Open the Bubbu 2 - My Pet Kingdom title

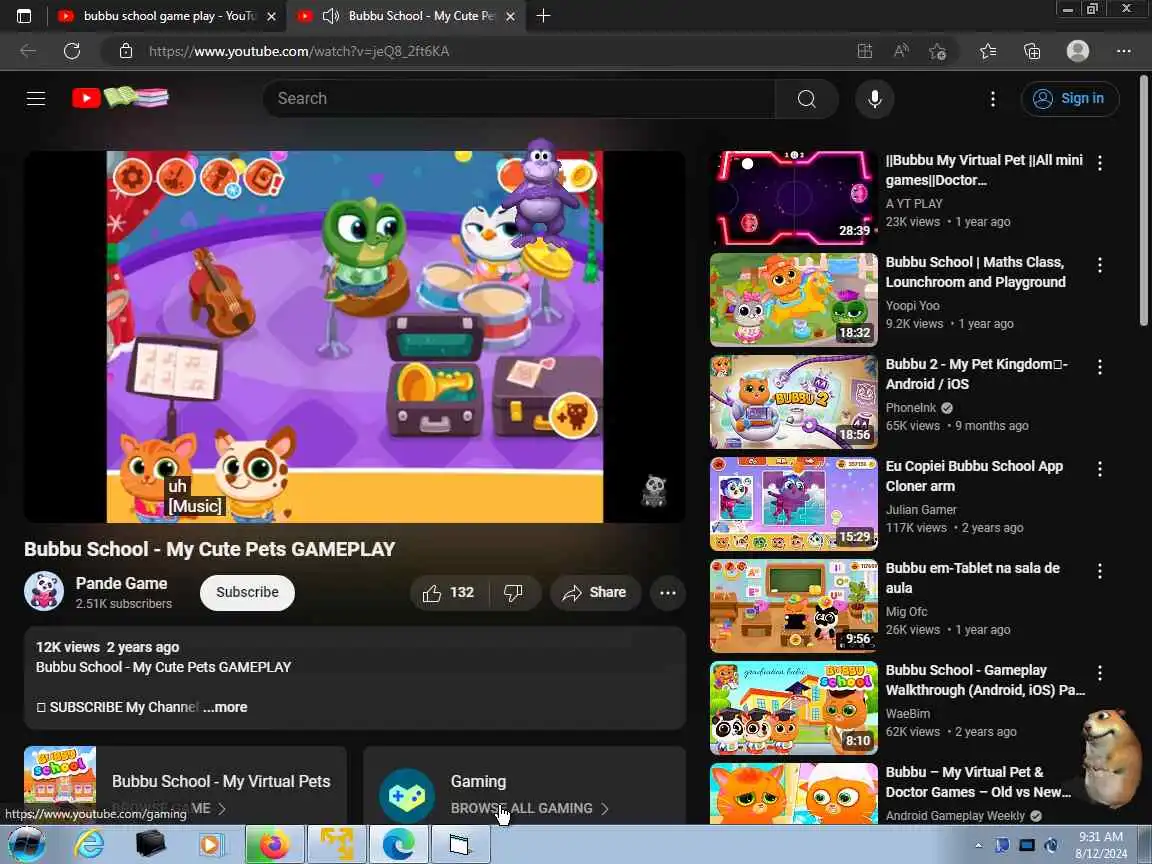coord(976,374)
